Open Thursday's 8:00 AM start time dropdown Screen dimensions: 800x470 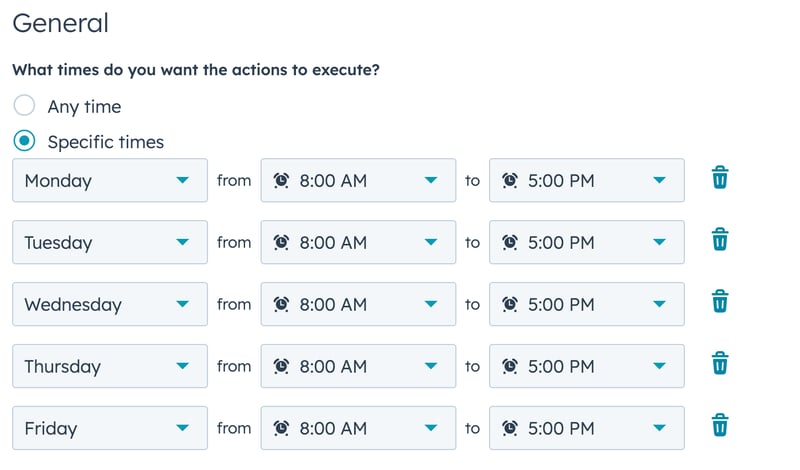(357, 367)
